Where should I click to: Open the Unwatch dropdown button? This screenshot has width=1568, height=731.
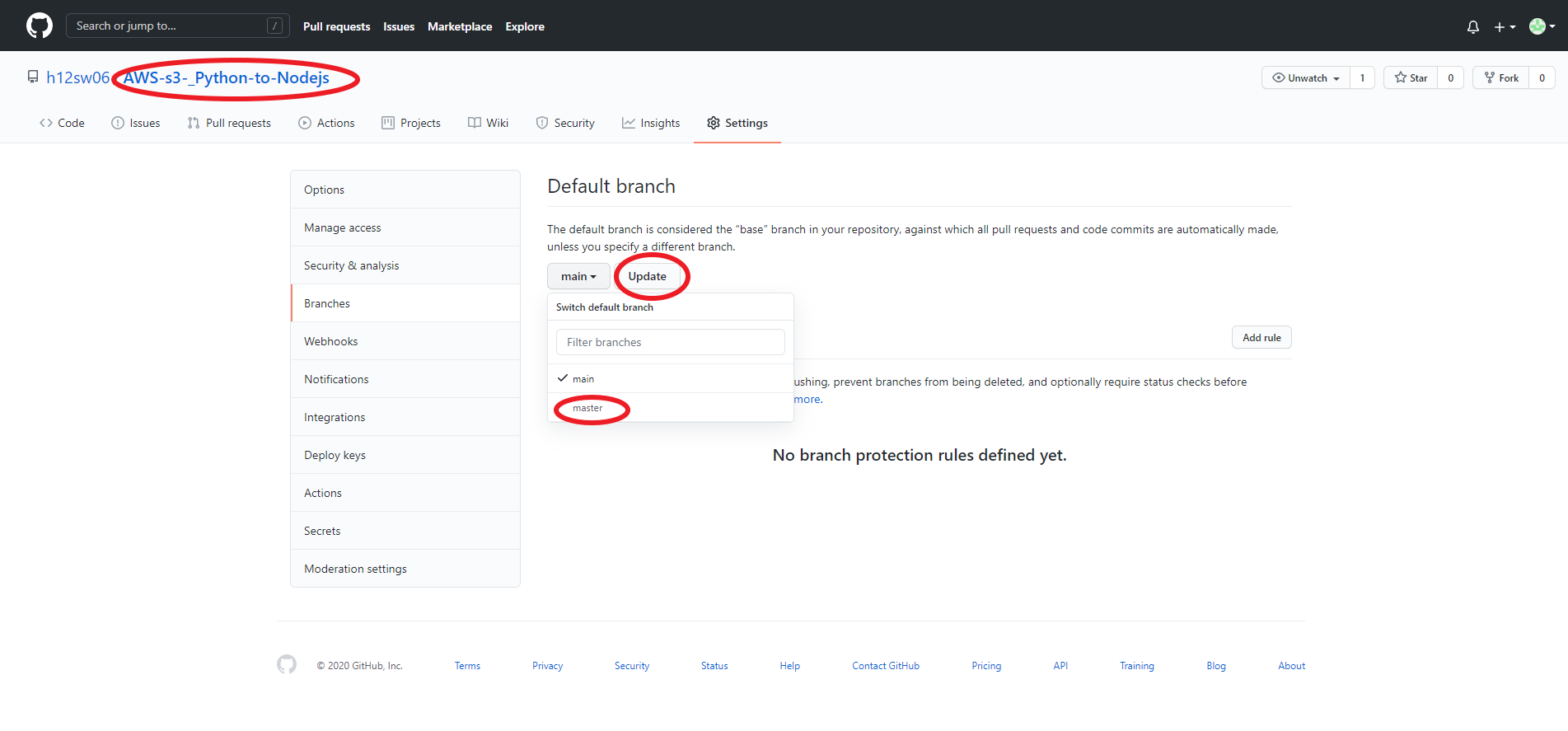tap(1306, 77)
